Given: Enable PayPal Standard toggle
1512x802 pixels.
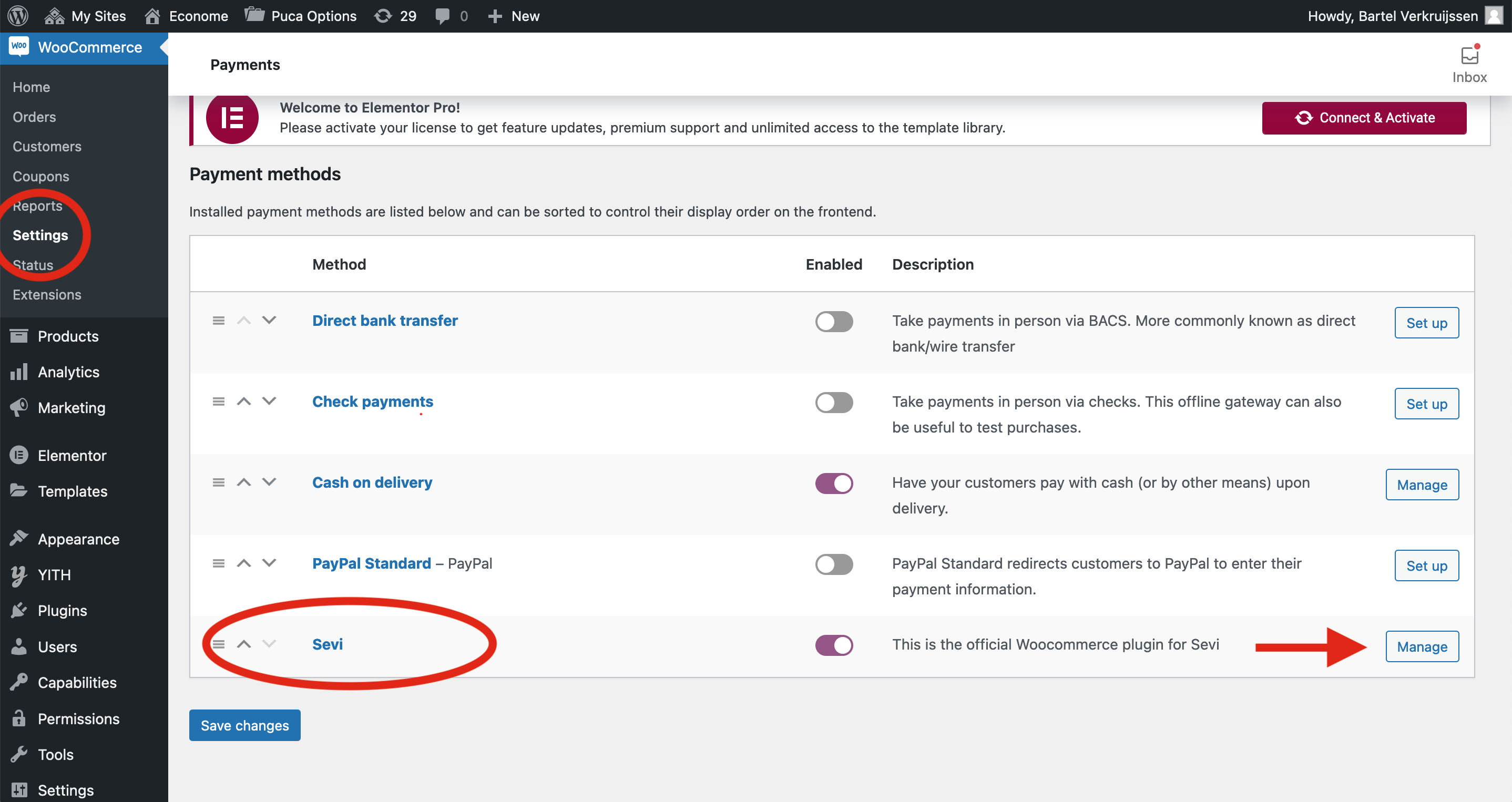Looking at the screenshot, I should (x=834, y=564).
